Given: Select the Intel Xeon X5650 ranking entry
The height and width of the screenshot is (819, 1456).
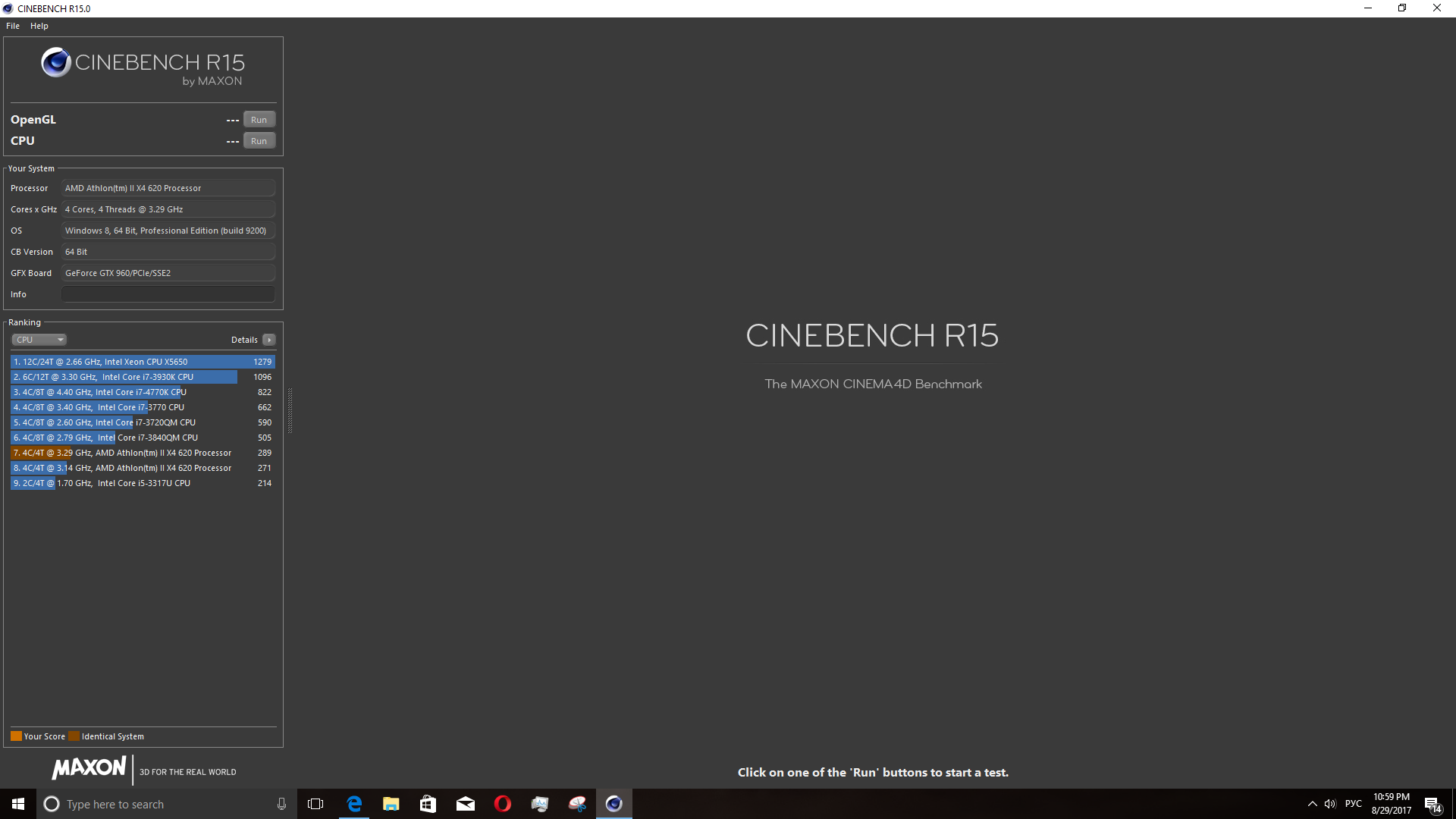Looking at the screenshot, I should click(x=143, y=362).
